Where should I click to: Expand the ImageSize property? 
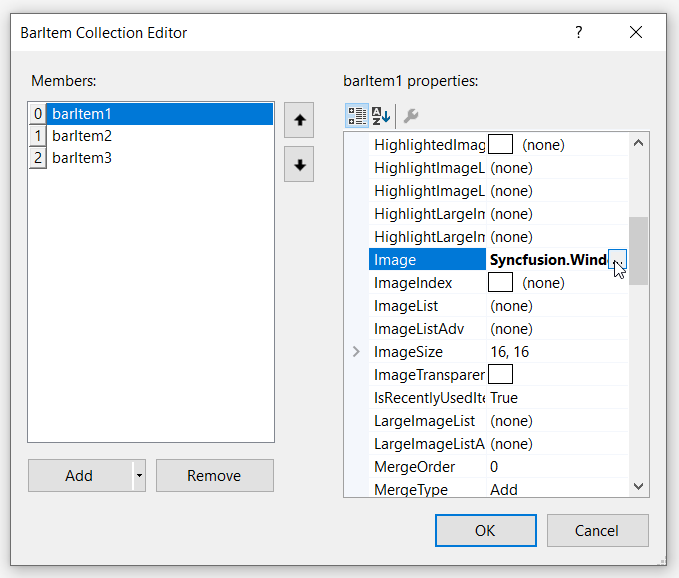tap(356, 352)
